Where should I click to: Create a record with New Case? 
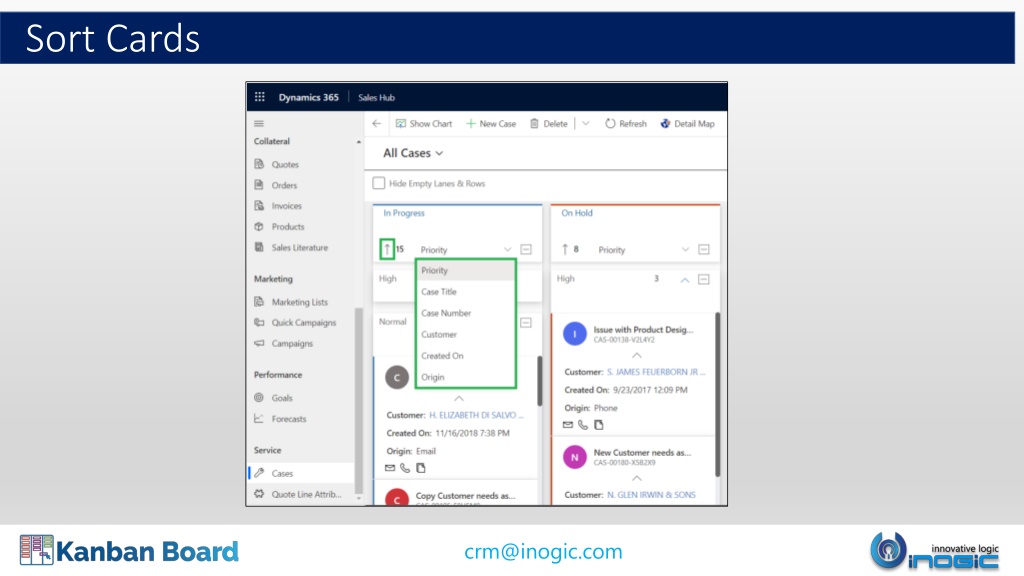point(491,123)
